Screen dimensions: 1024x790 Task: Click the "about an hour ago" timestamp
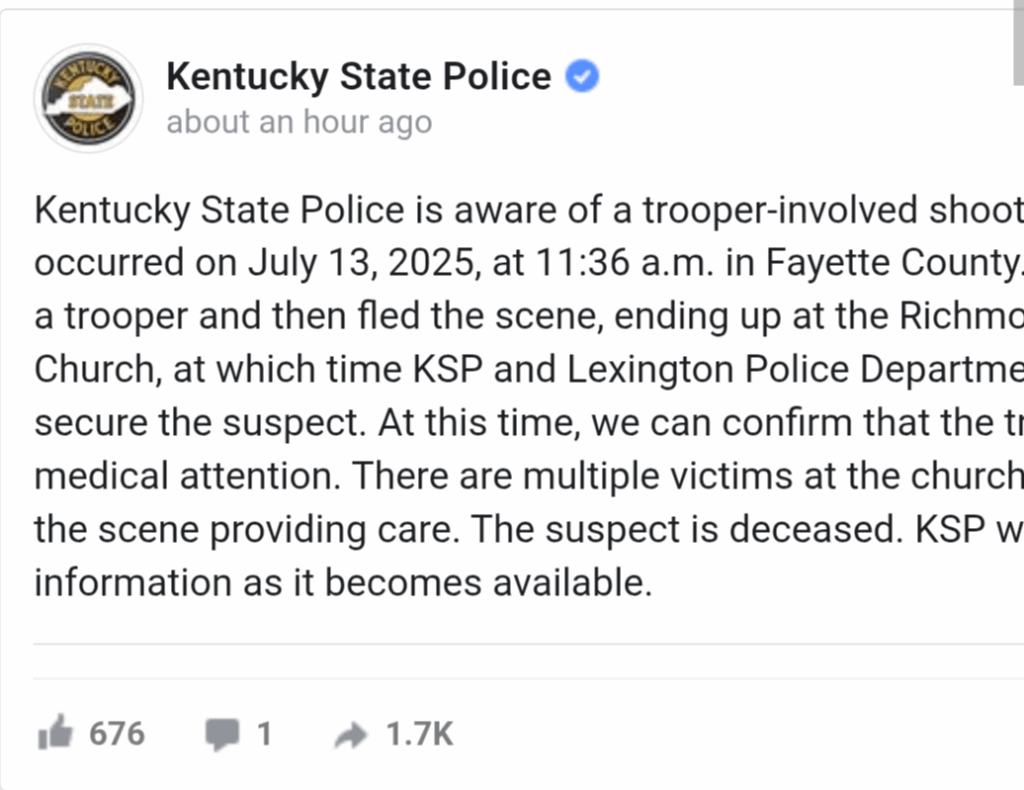click(299, 122)
